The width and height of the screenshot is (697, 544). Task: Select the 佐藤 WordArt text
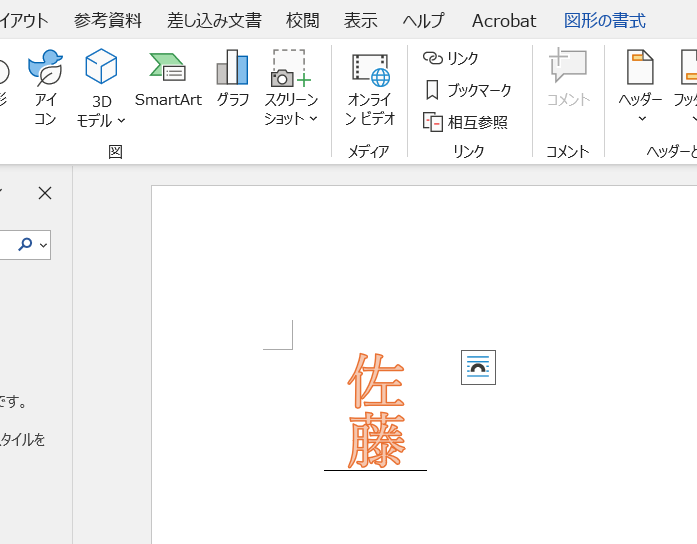pyautogui.click(x=376, y=411)
